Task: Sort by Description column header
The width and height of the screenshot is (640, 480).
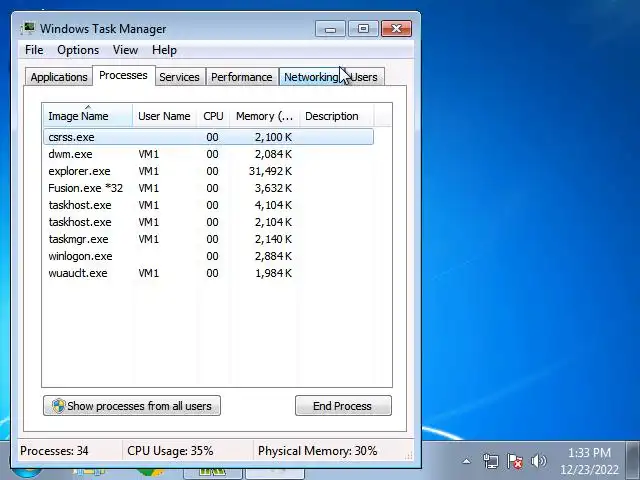Action: point(336,116)
